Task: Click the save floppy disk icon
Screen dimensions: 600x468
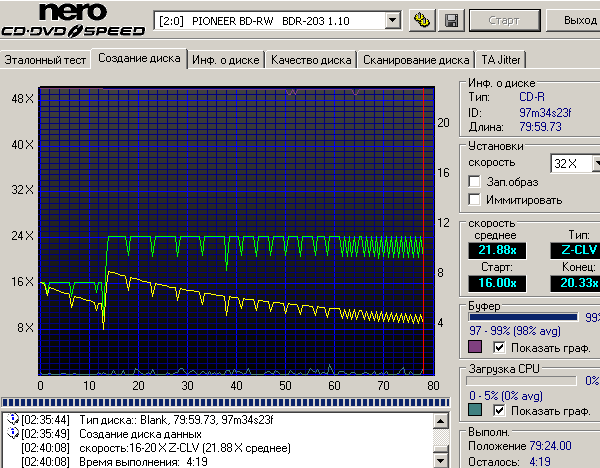Action: [x=451, y=20]
